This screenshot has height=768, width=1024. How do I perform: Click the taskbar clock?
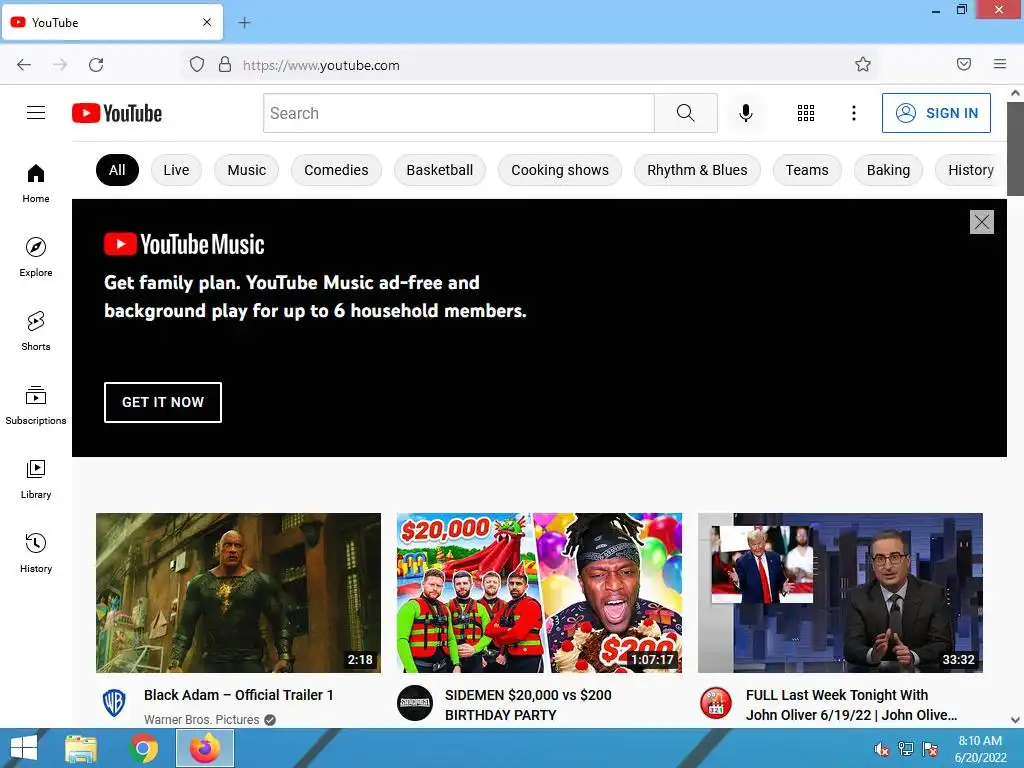(980, 749)
